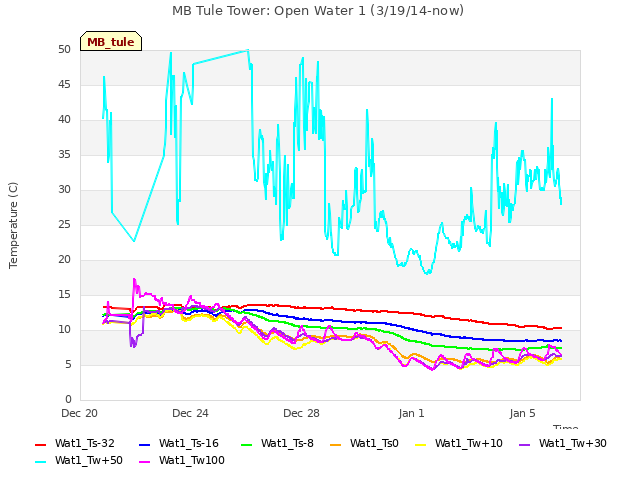Toggle the Wat1_Tw+30 legend entry
The width and height of the screenshot is (640, 480).
pos(562,444)
